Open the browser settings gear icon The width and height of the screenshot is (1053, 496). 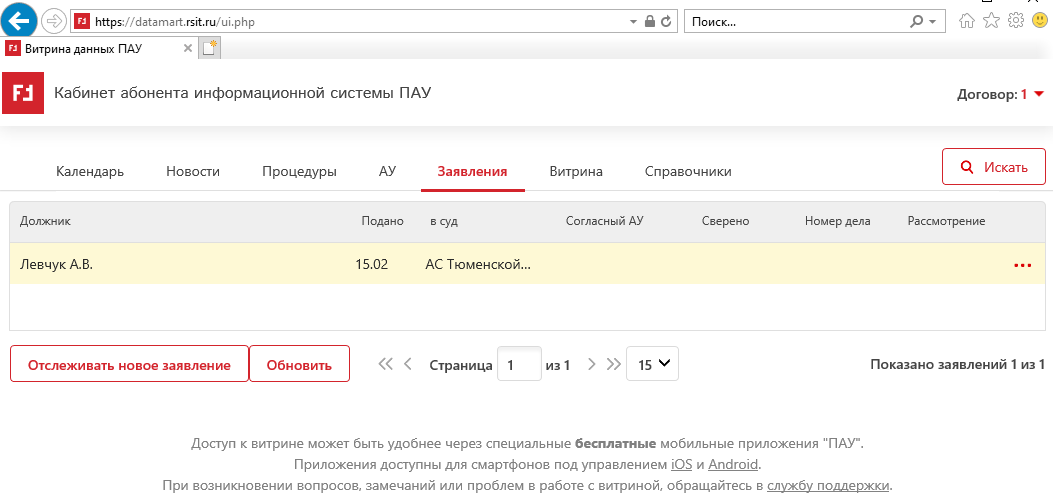tap(1015, 21)
